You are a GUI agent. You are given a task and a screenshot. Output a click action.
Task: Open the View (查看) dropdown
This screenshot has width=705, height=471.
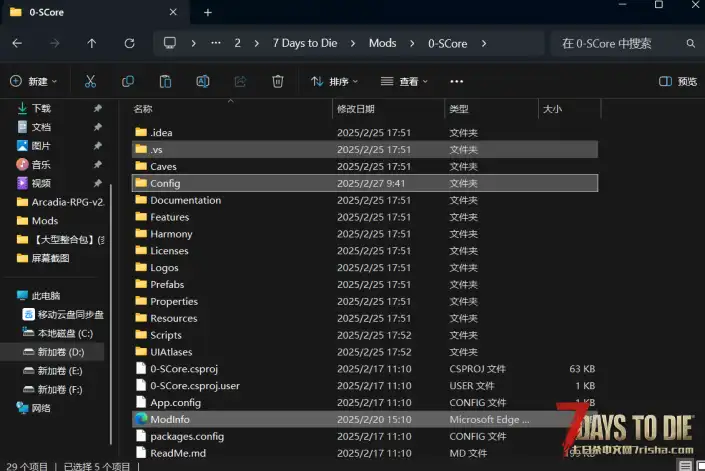404,81
